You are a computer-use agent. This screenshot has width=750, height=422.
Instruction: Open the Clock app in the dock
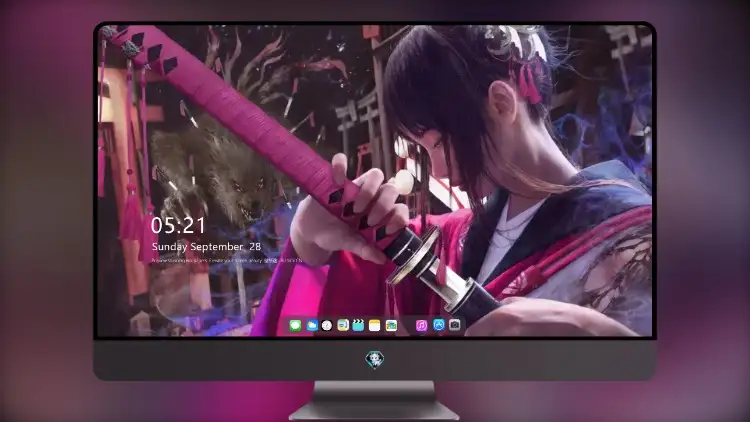327,326
